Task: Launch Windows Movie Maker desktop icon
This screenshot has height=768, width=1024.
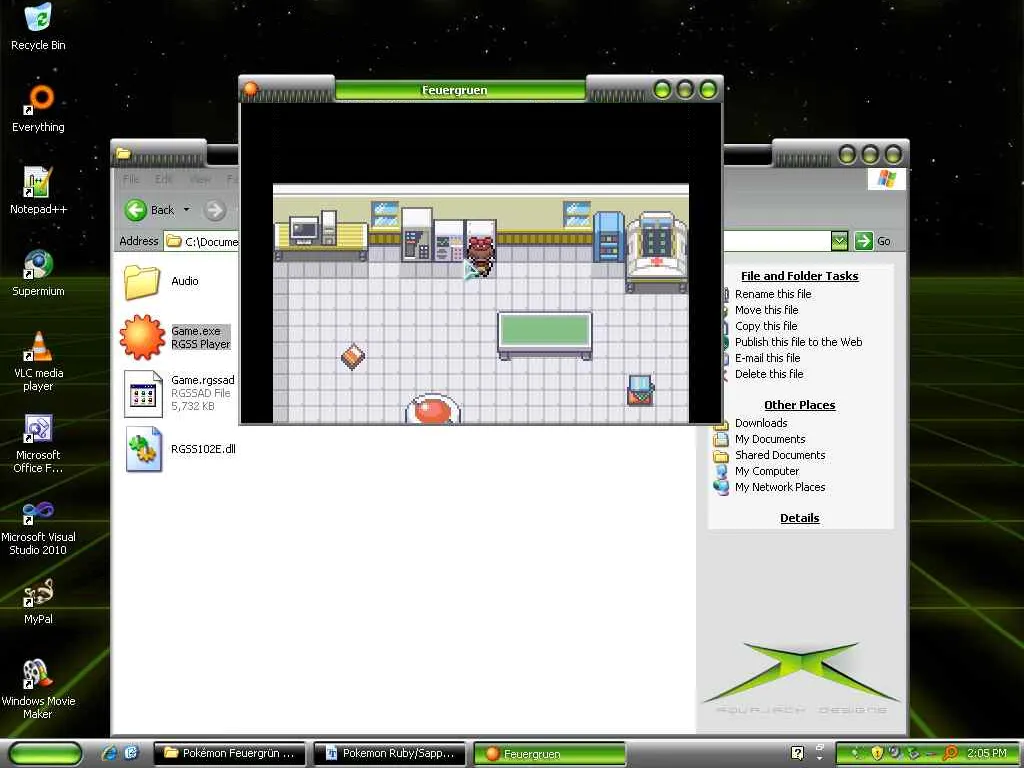Action: pyautogui.click(x=38, y=690)
